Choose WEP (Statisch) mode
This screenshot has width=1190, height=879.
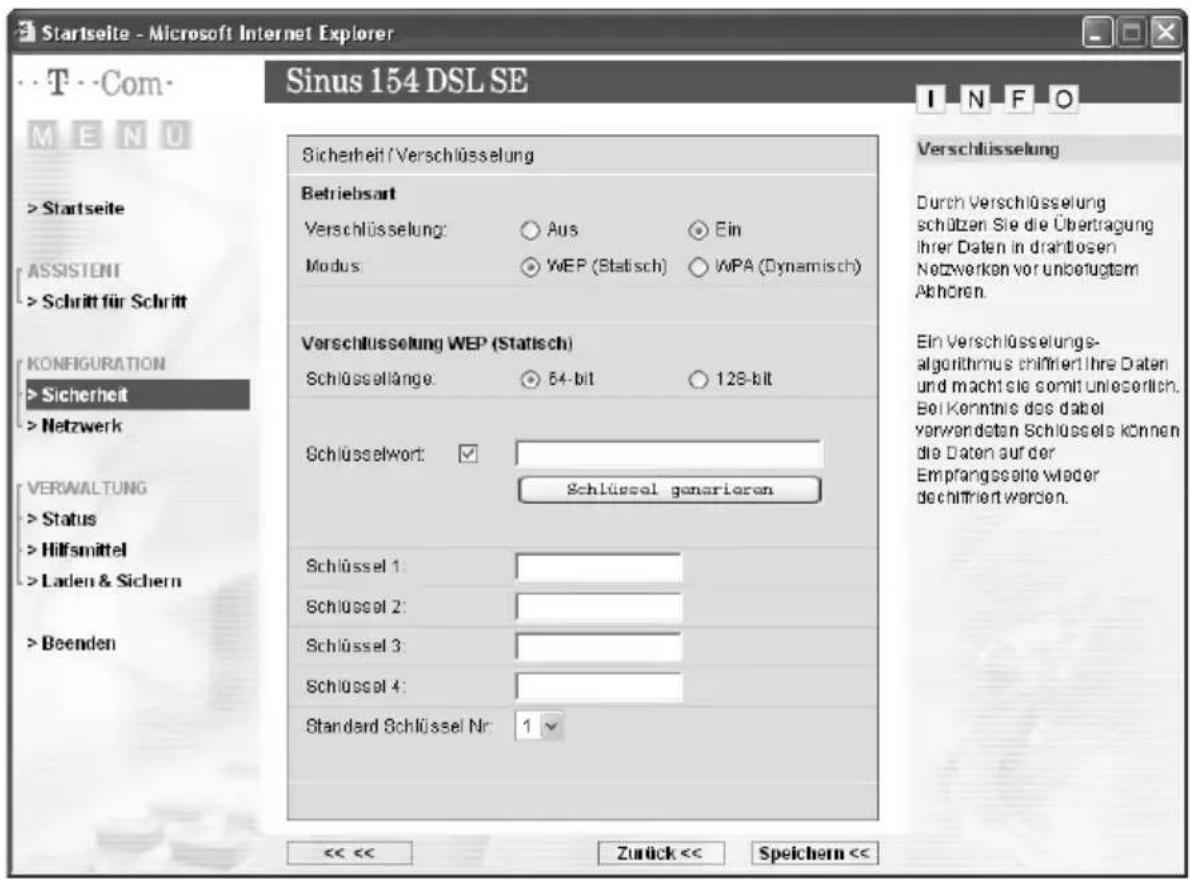pos(530,268)
